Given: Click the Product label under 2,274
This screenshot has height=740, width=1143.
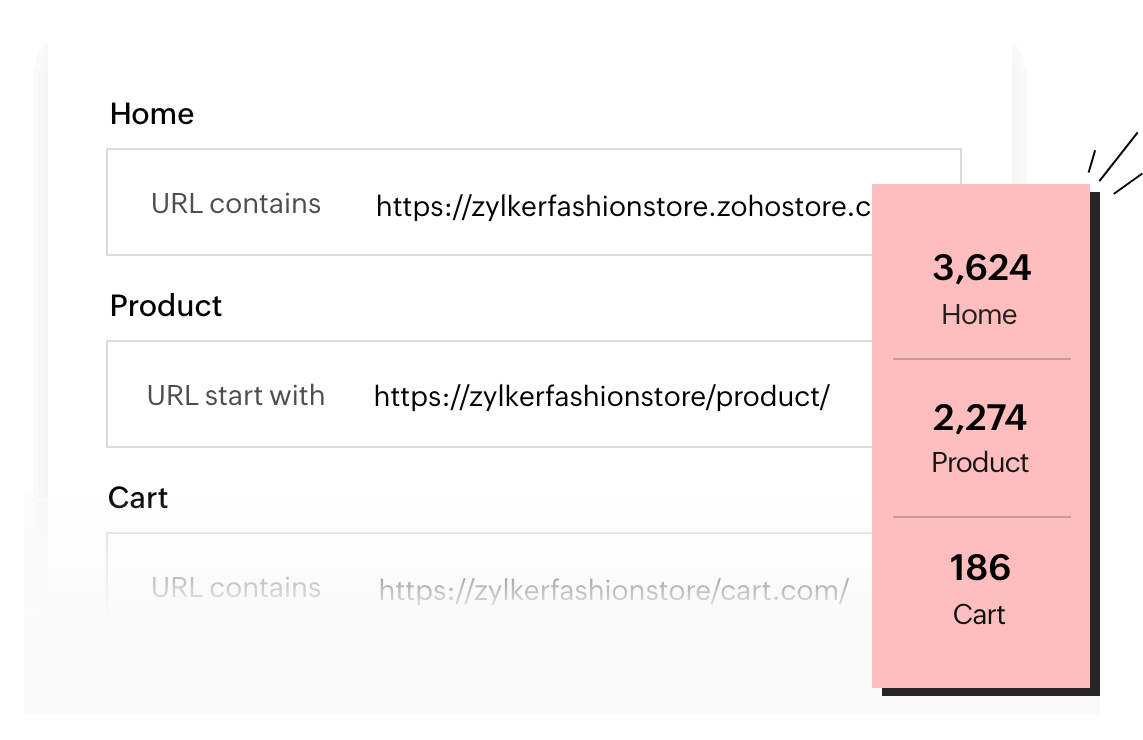Looking at the screenshot, I should pos(980,463).
